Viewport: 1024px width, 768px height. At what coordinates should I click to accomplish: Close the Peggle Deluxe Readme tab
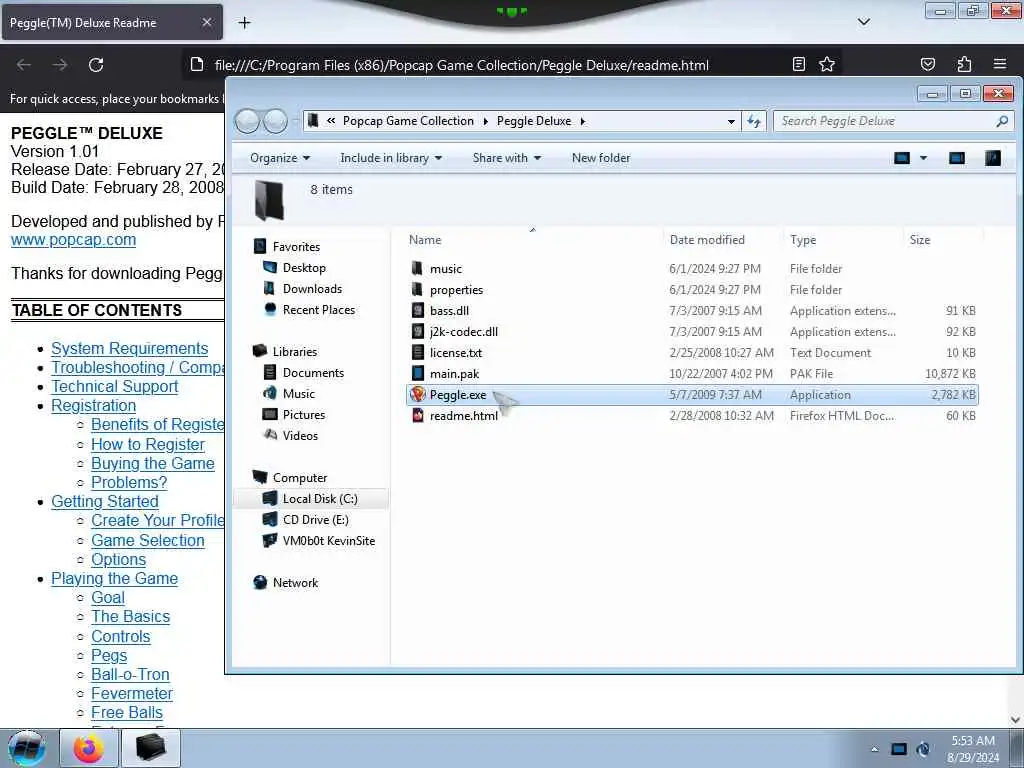point(206,23)
